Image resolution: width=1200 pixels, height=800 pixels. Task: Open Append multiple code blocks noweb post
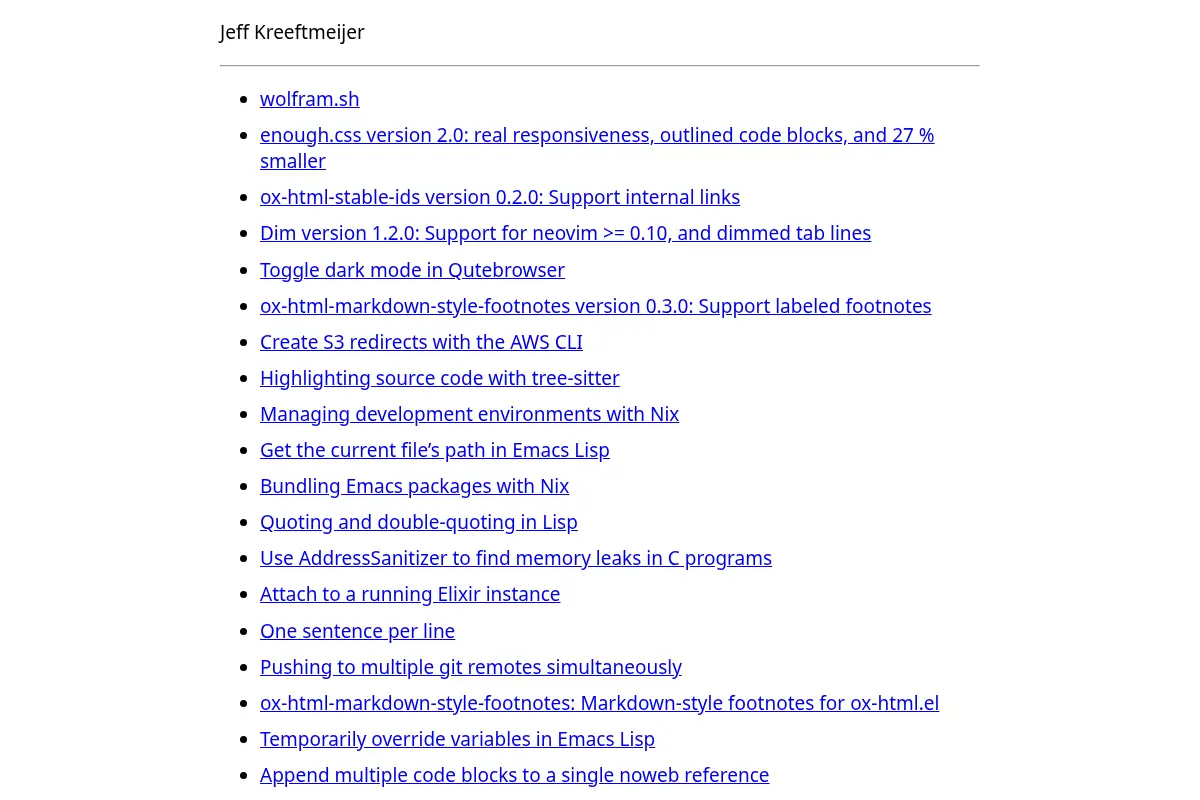coord(514,775)
